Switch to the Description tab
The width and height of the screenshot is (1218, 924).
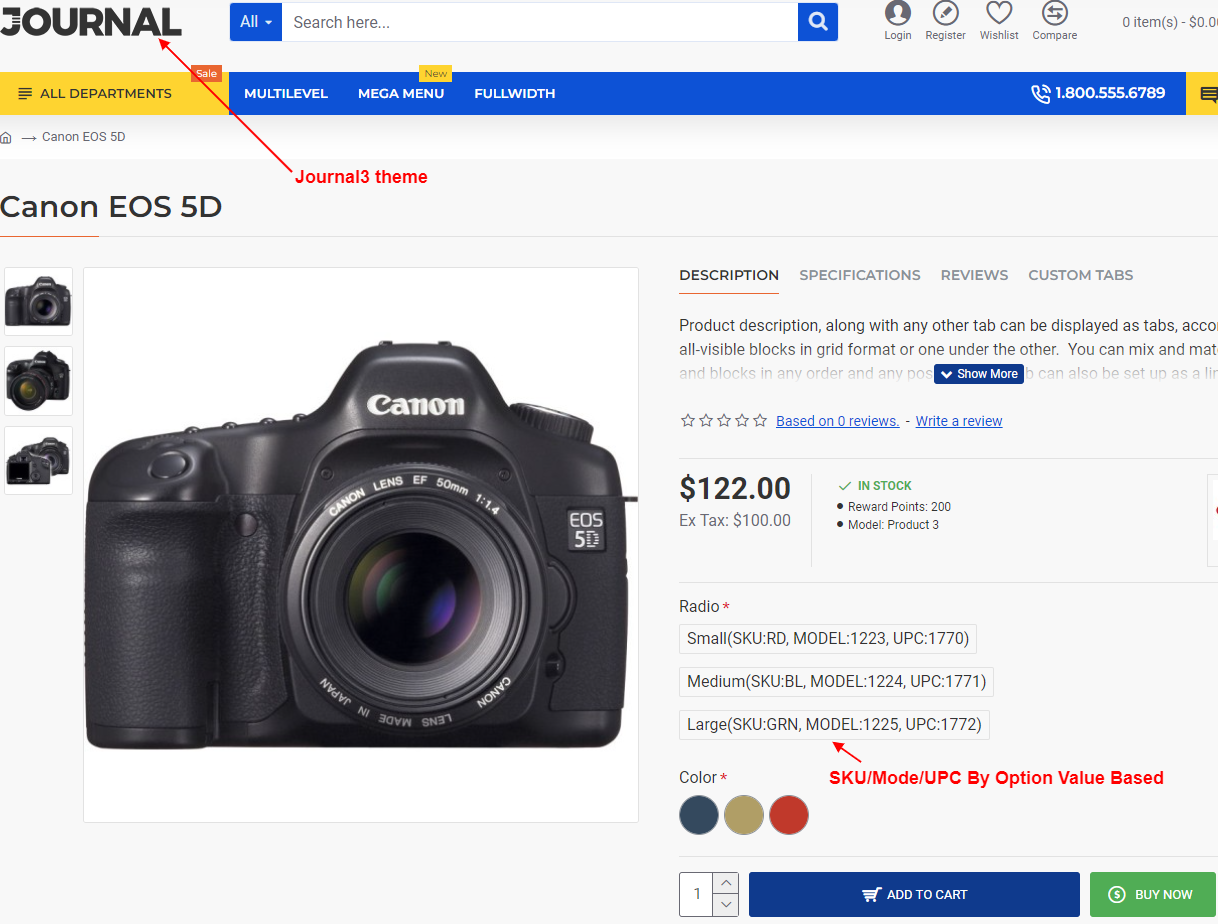coord(729,275)
